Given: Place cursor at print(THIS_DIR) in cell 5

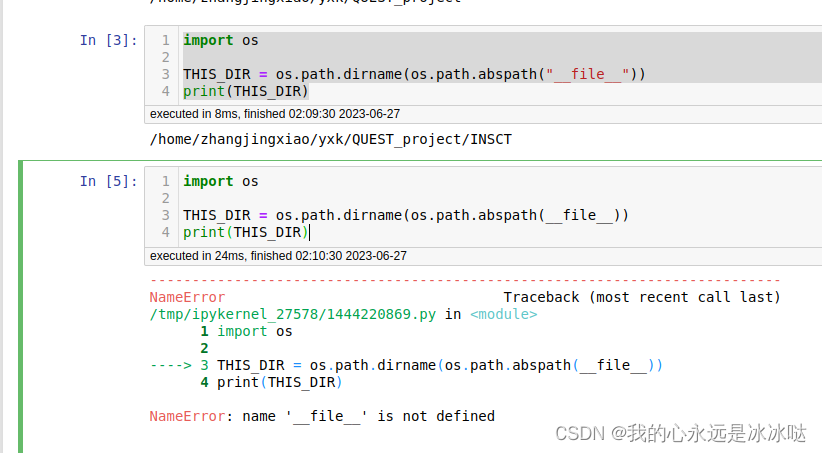Looking at the screenshot, I should pyautogui.click(x=245, y=232).
